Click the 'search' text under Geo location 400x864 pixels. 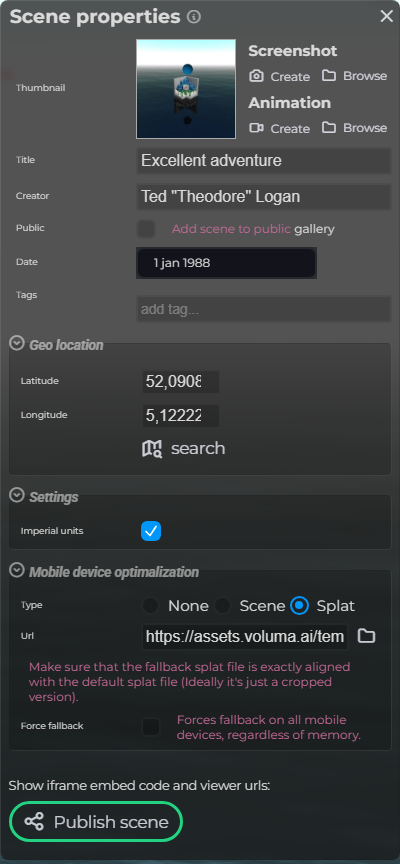[198, 449]
